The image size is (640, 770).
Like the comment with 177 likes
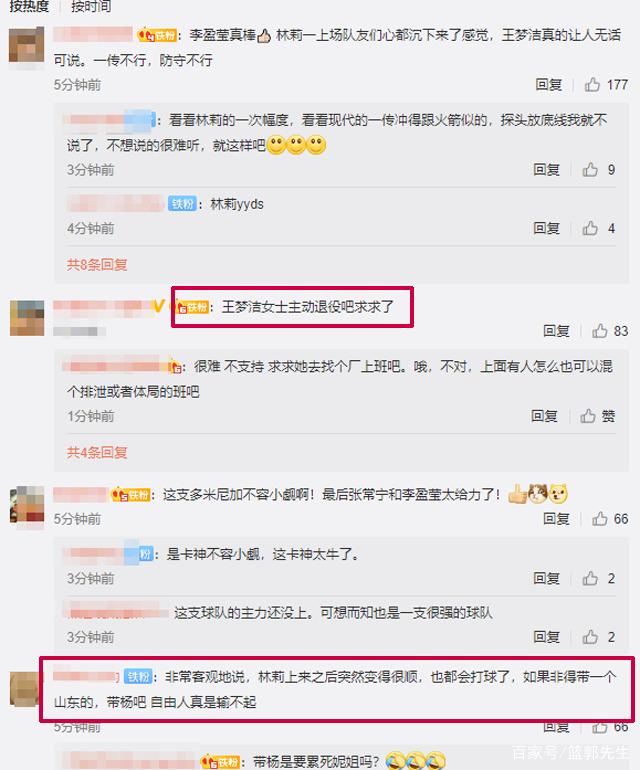pos(592,84)
